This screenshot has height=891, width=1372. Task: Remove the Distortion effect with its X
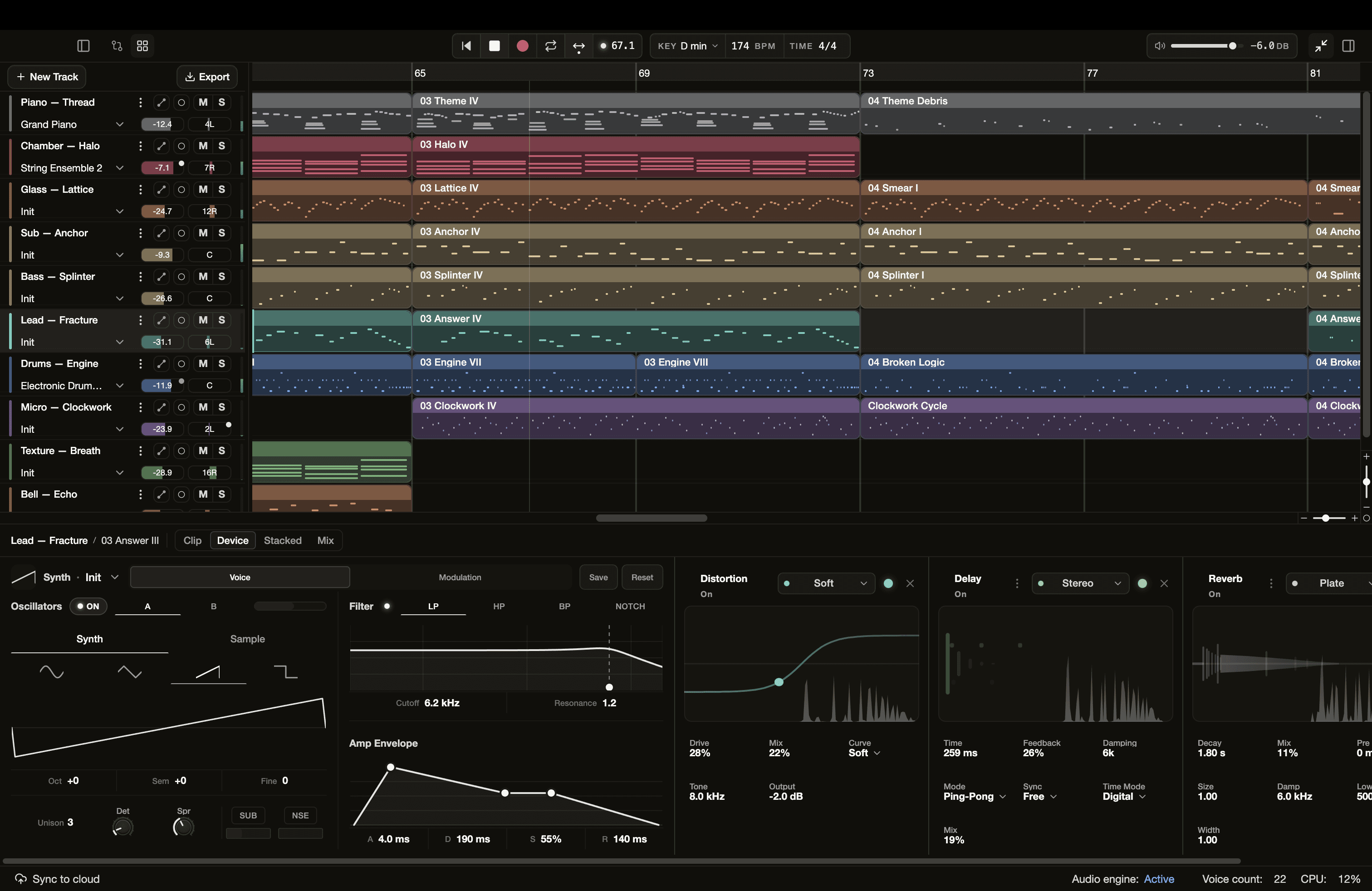click(910, 583)
